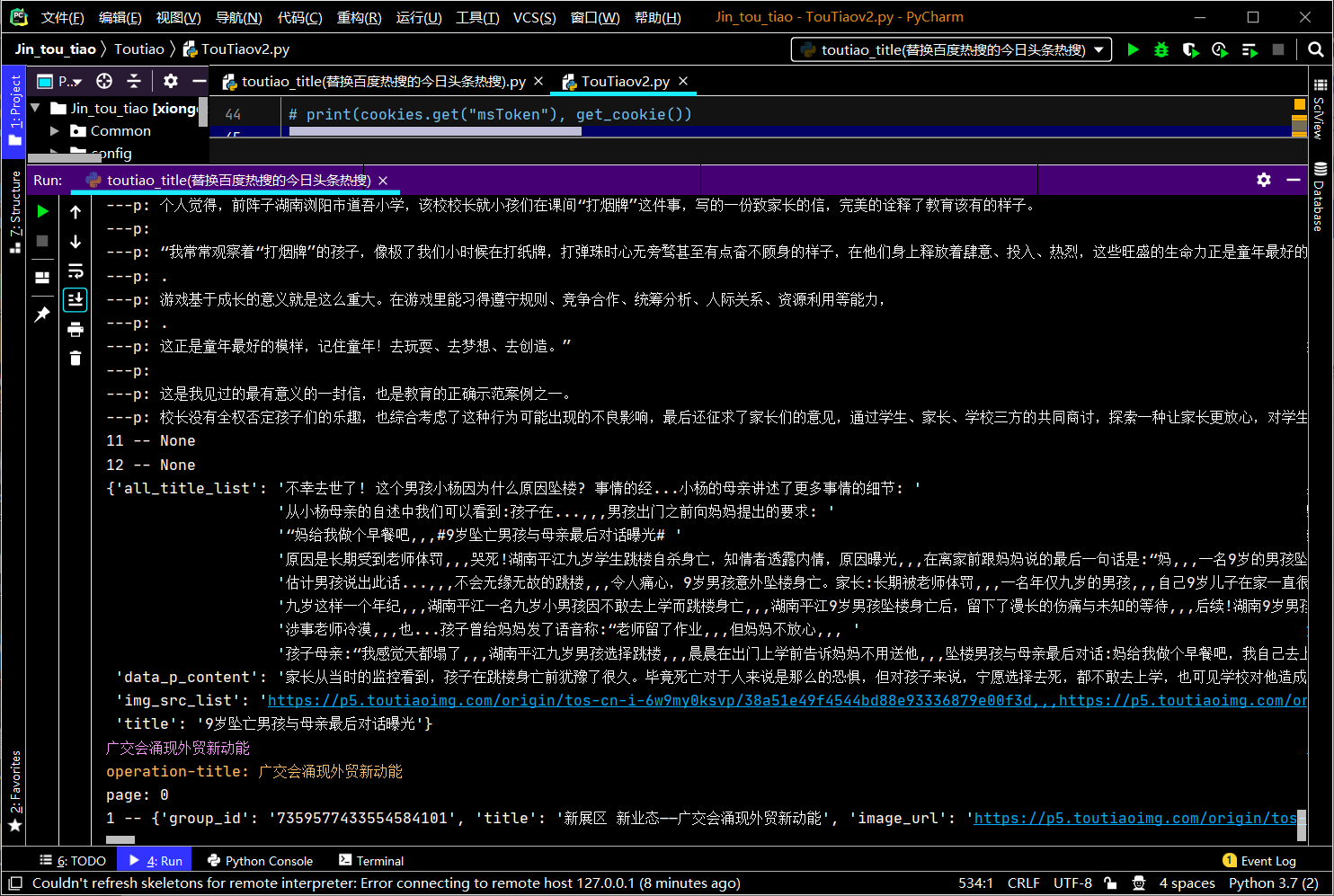Screen dimensions: 1334x896
Task: Open the VCS(S) menu
Action: (x=534, y=17)
